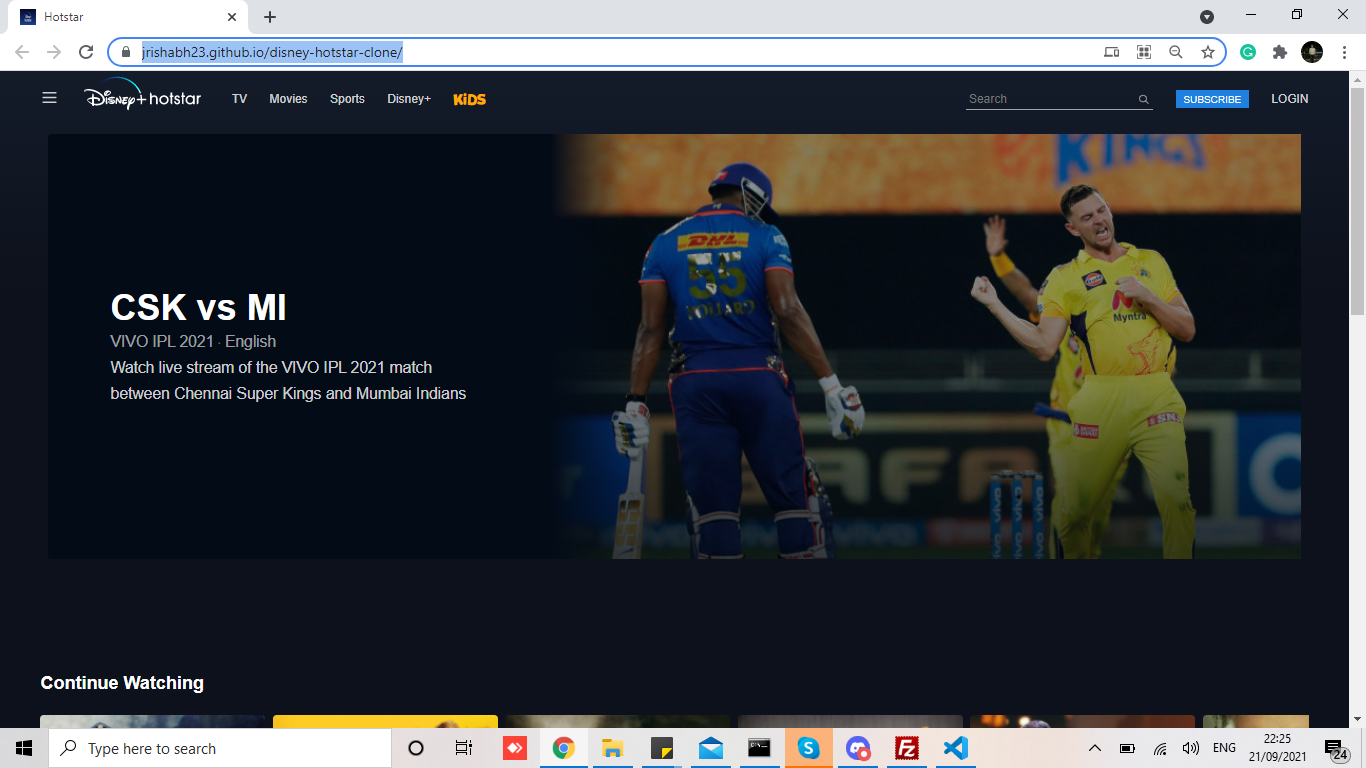Click the Grammarly extension icon

[x=1246, y=50]
